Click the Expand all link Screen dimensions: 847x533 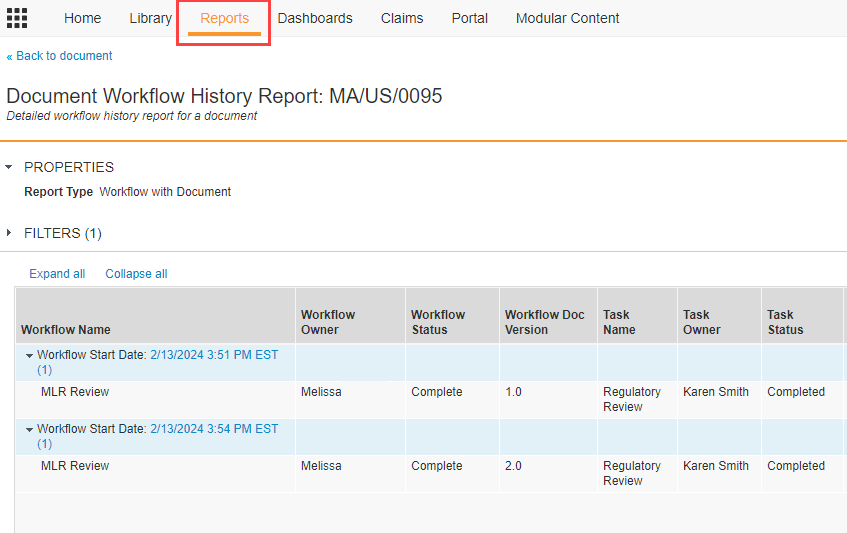pos(57,274)
